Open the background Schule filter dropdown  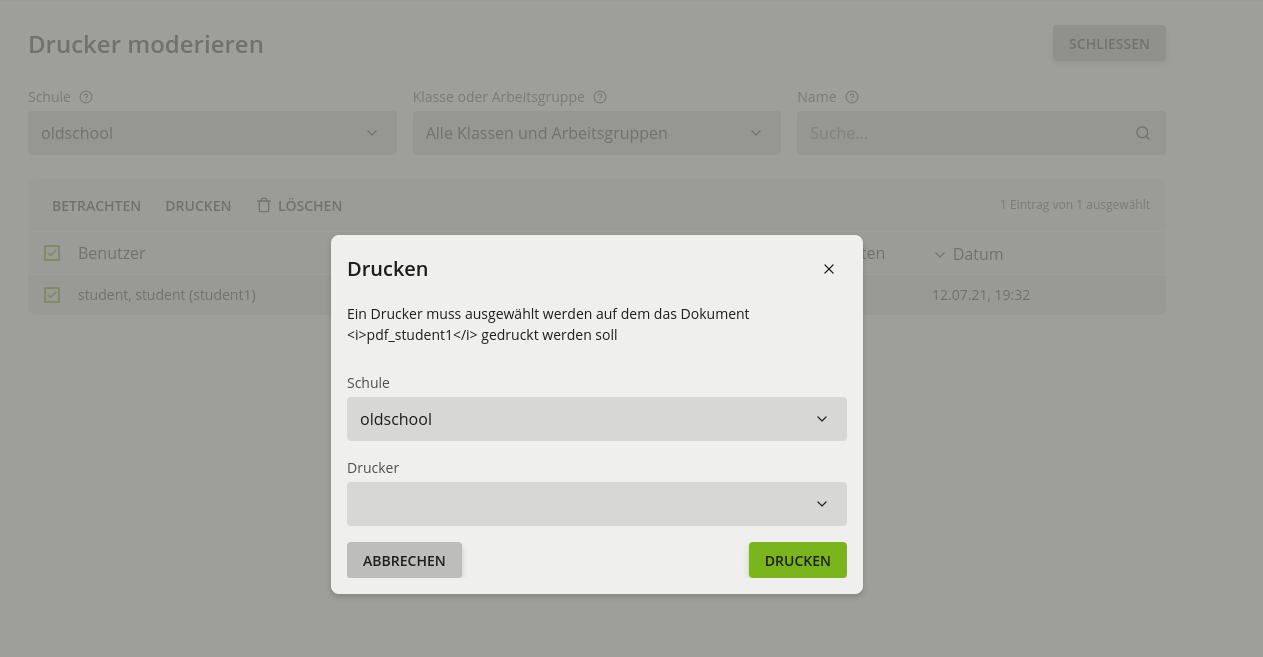point(212,133)
